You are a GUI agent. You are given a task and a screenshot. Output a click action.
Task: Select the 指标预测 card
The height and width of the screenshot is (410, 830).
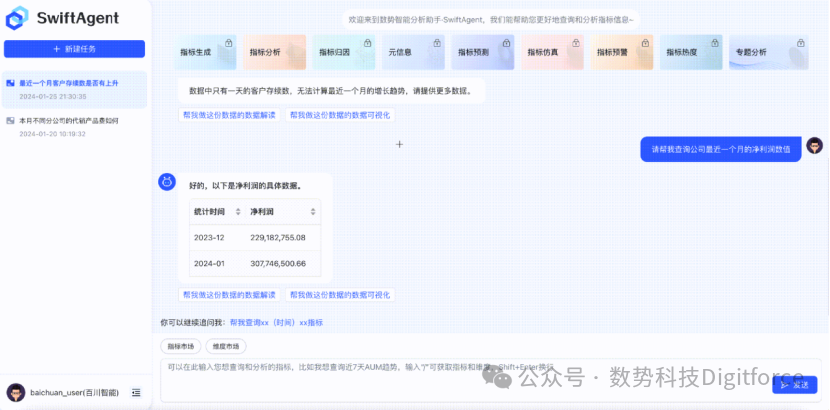483,52
